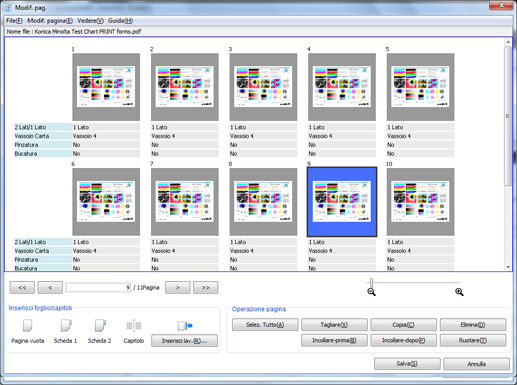Open the Modif. pagina menu
Screen dimensions: 517x385
(x=50, y=21)
